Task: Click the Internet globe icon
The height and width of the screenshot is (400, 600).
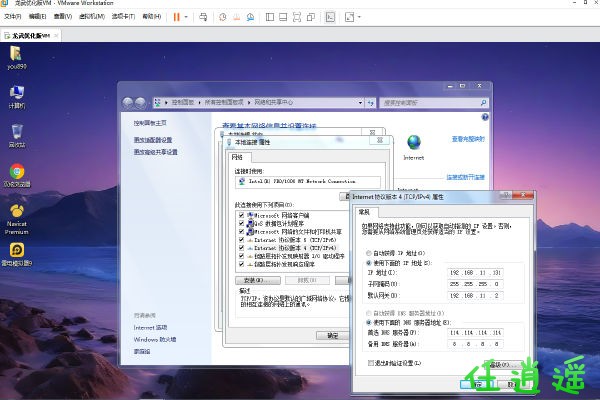Action: coord(414,142)
